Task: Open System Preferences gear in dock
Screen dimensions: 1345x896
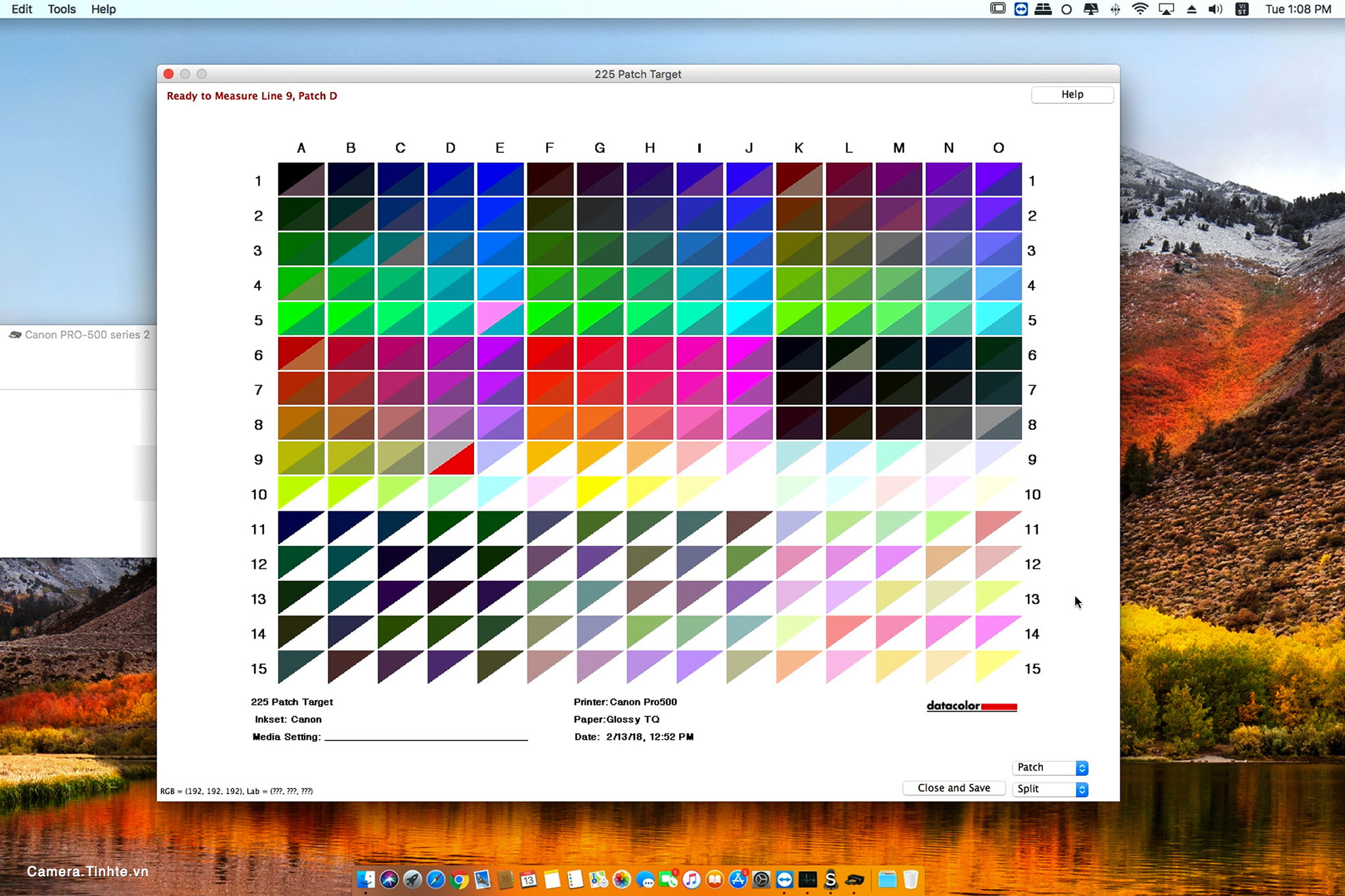Action: [761, 879]
